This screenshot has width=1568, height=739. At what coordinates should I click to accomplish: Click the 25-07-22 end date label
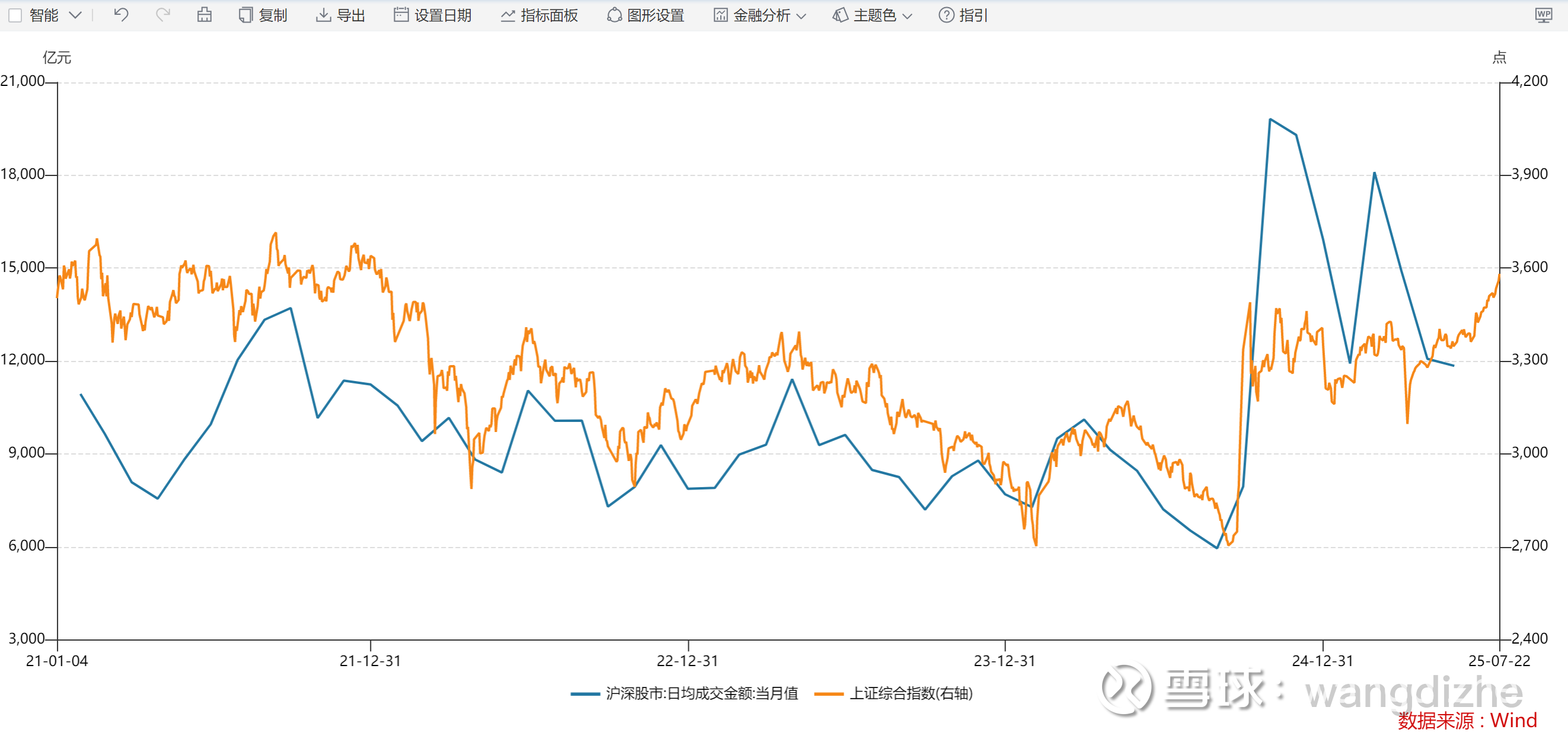coord(1499,661)
